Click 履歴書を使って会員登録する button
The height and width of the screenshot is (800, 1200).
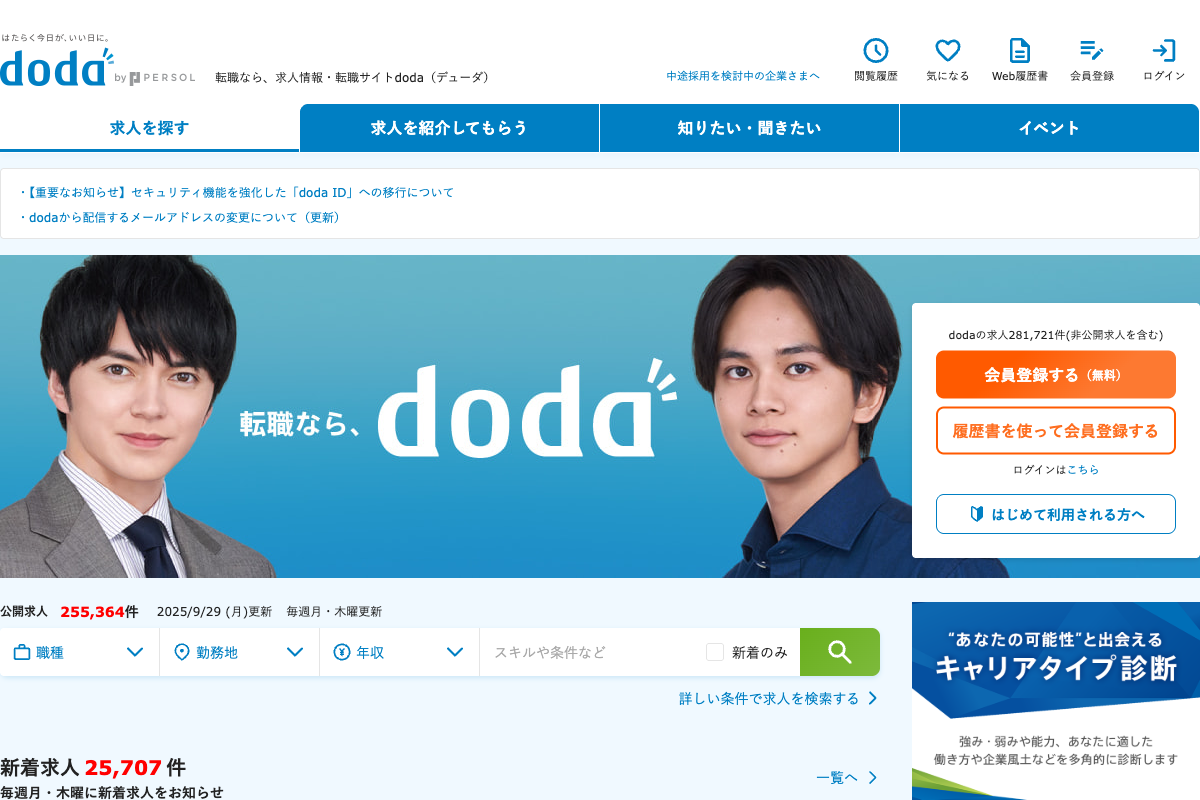coord(1056,431)
